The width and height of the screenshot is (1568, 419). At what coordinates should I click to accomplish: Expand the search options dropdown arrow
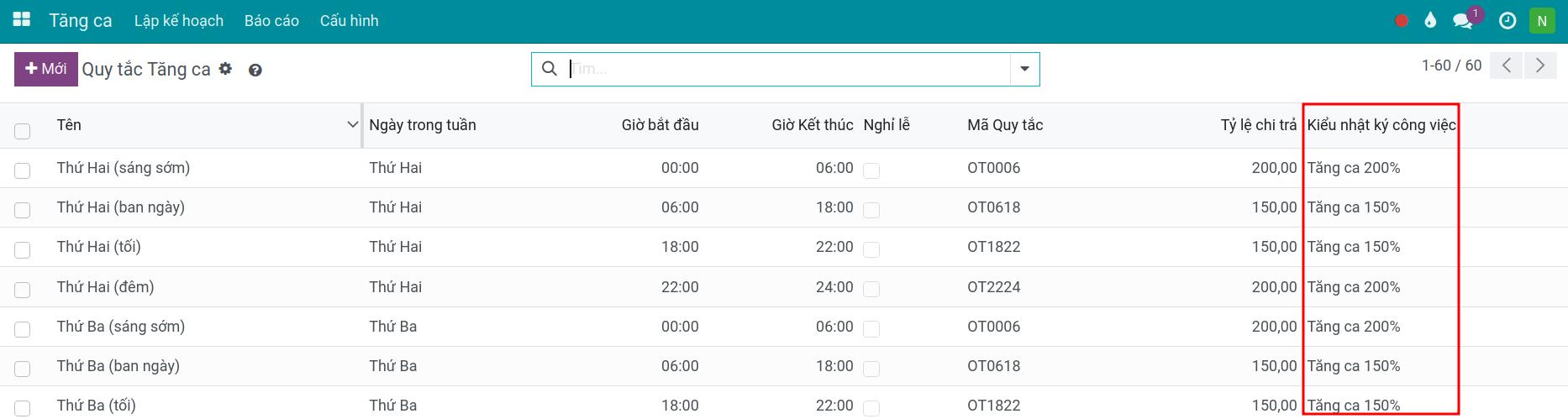click(1024, 69)
